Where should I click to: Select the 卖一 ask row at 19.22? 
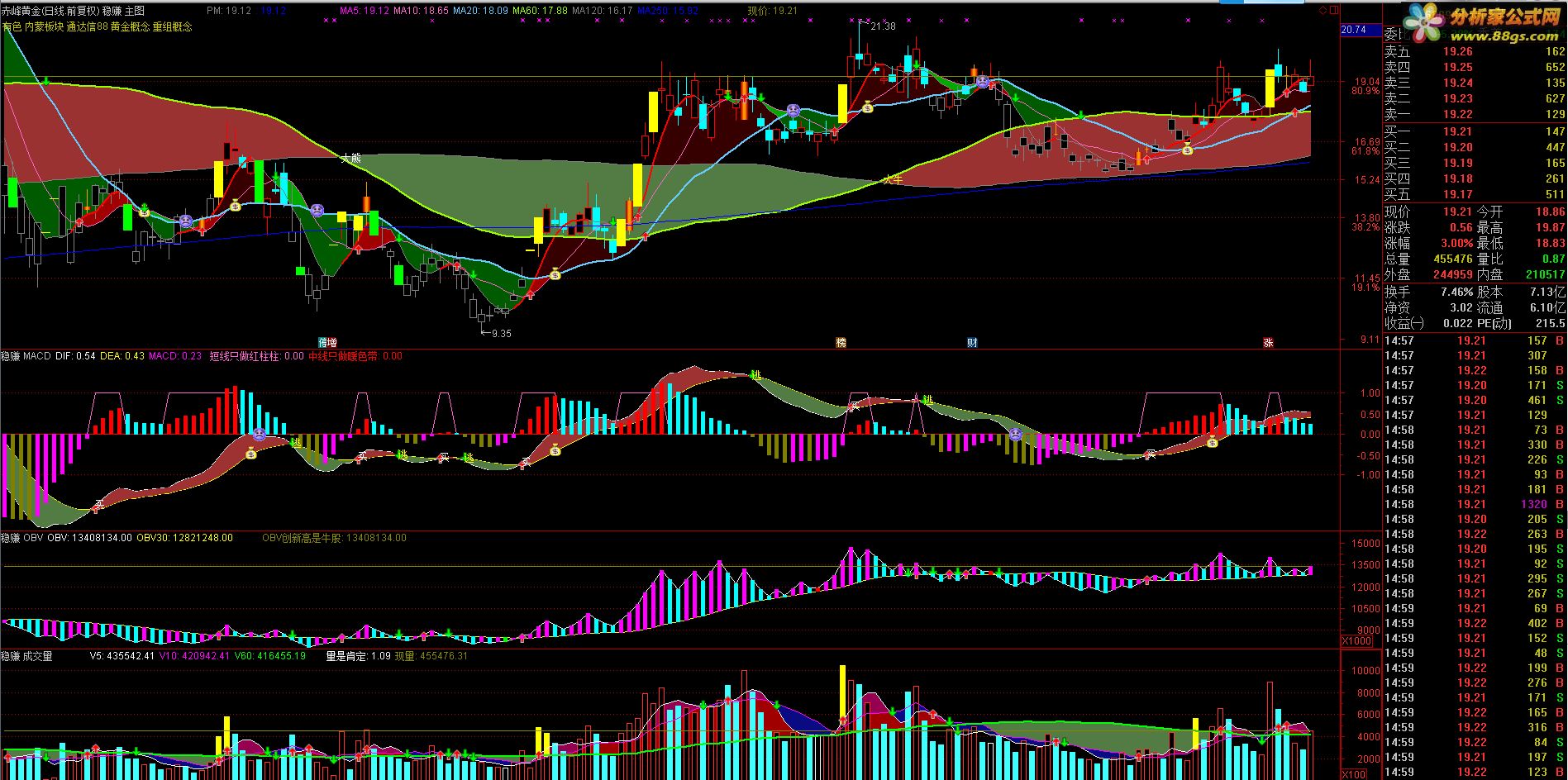[x=1475, y=114]
